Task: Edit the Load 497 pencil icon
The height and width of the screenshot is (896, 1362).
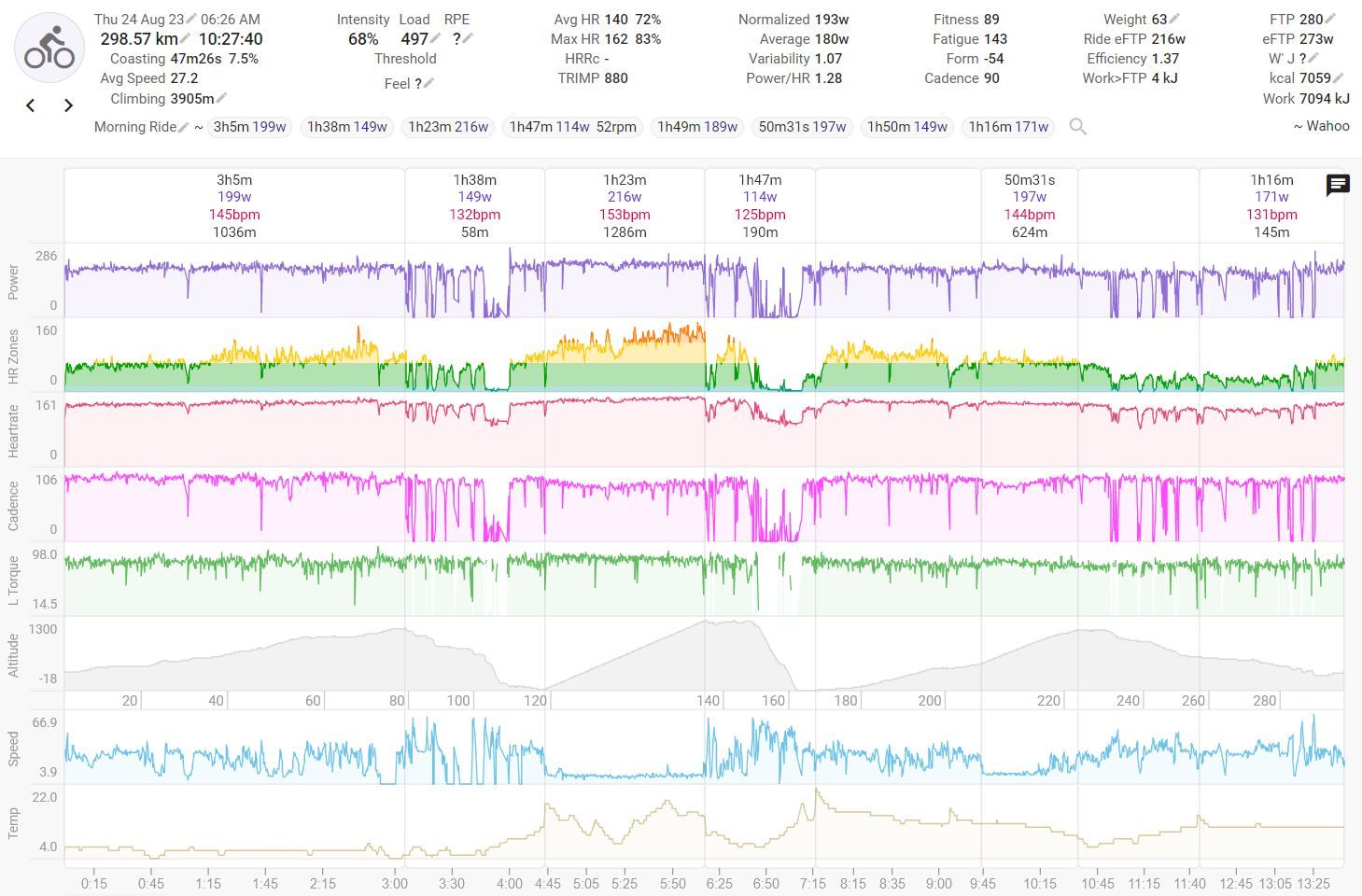Action: tap(436, 38)
